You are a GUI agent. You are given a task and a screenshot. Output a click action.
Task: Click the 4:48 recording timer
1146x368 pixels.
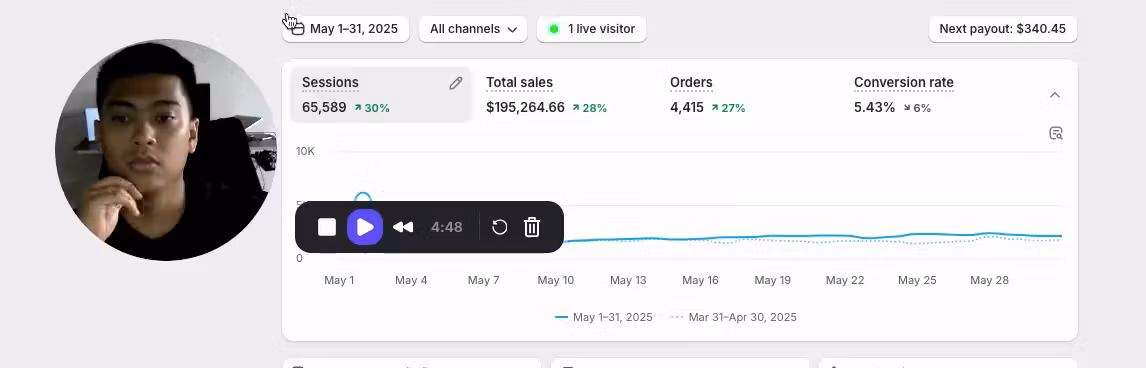click(x=447, y=227)
